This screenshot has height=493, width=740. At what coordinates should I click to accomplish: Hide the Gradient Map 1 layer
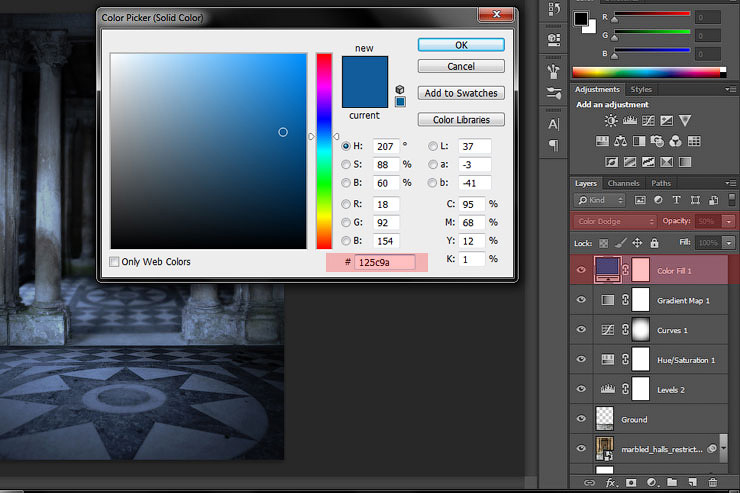point(581,300)
